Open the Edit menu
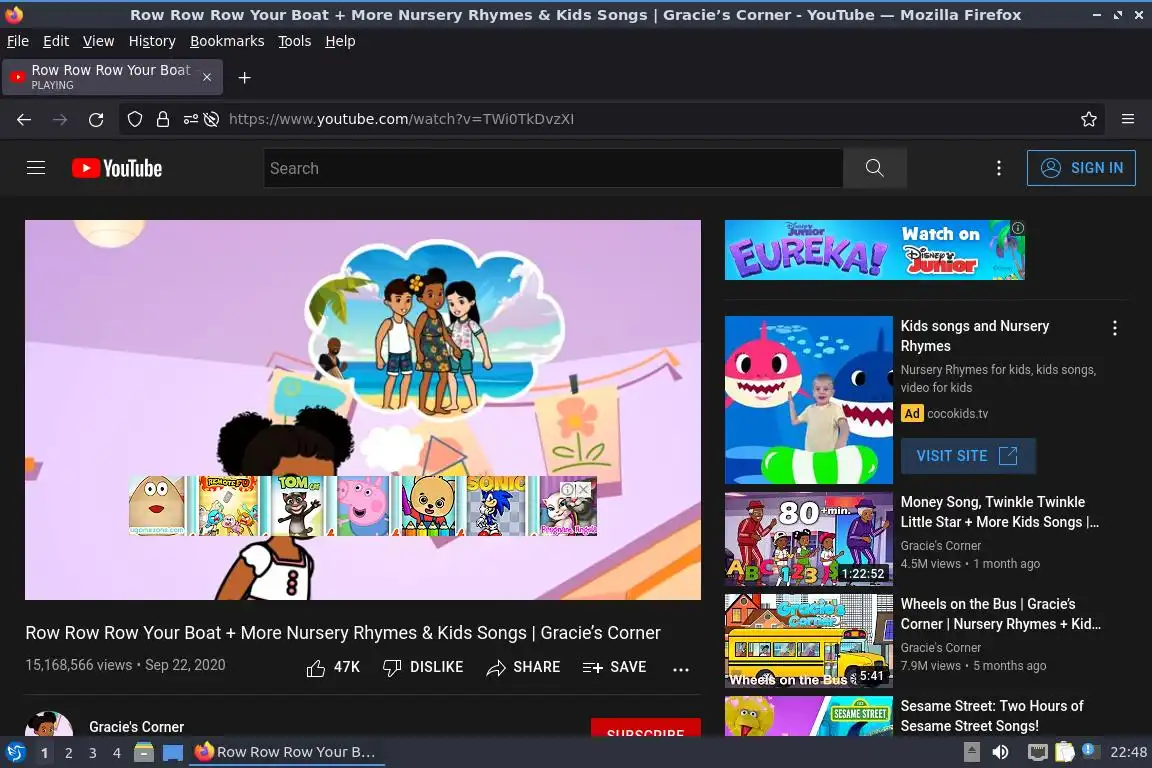Screen dimensions: 1152x768 (x=56, y=41)
